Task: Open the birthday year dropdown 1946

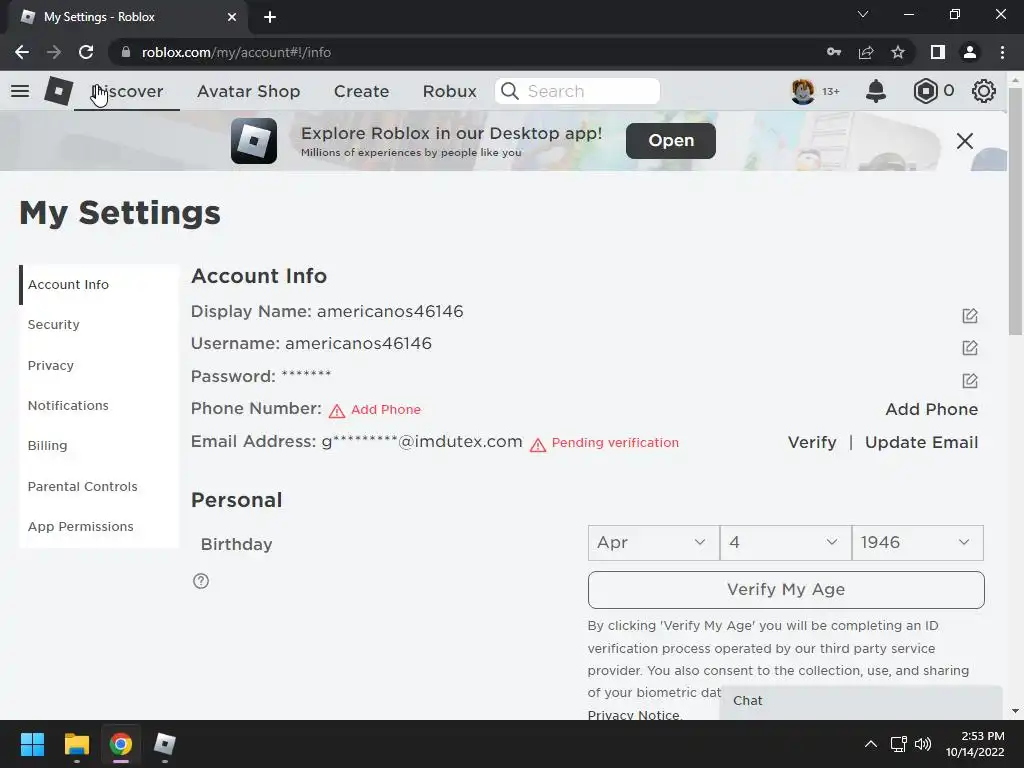Action: (918, 543)
